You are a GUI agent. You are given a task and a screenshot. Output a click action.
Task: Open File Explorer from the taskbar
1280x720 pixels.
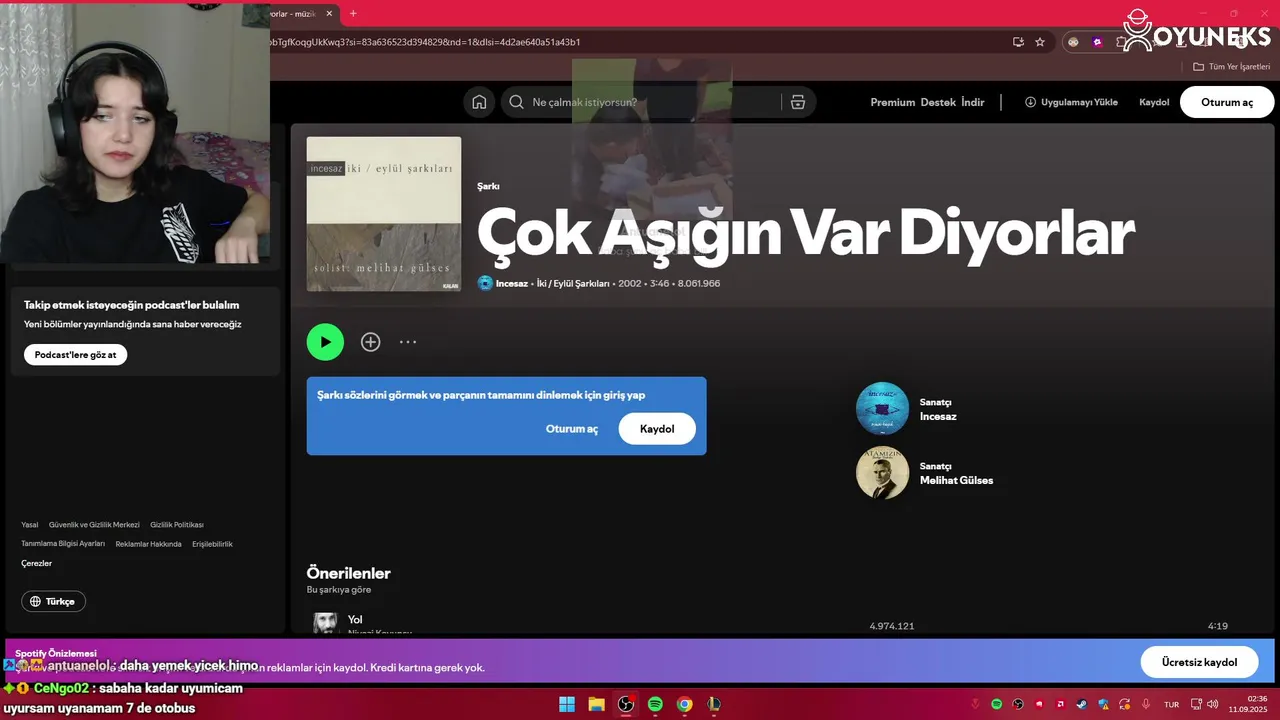596,704
